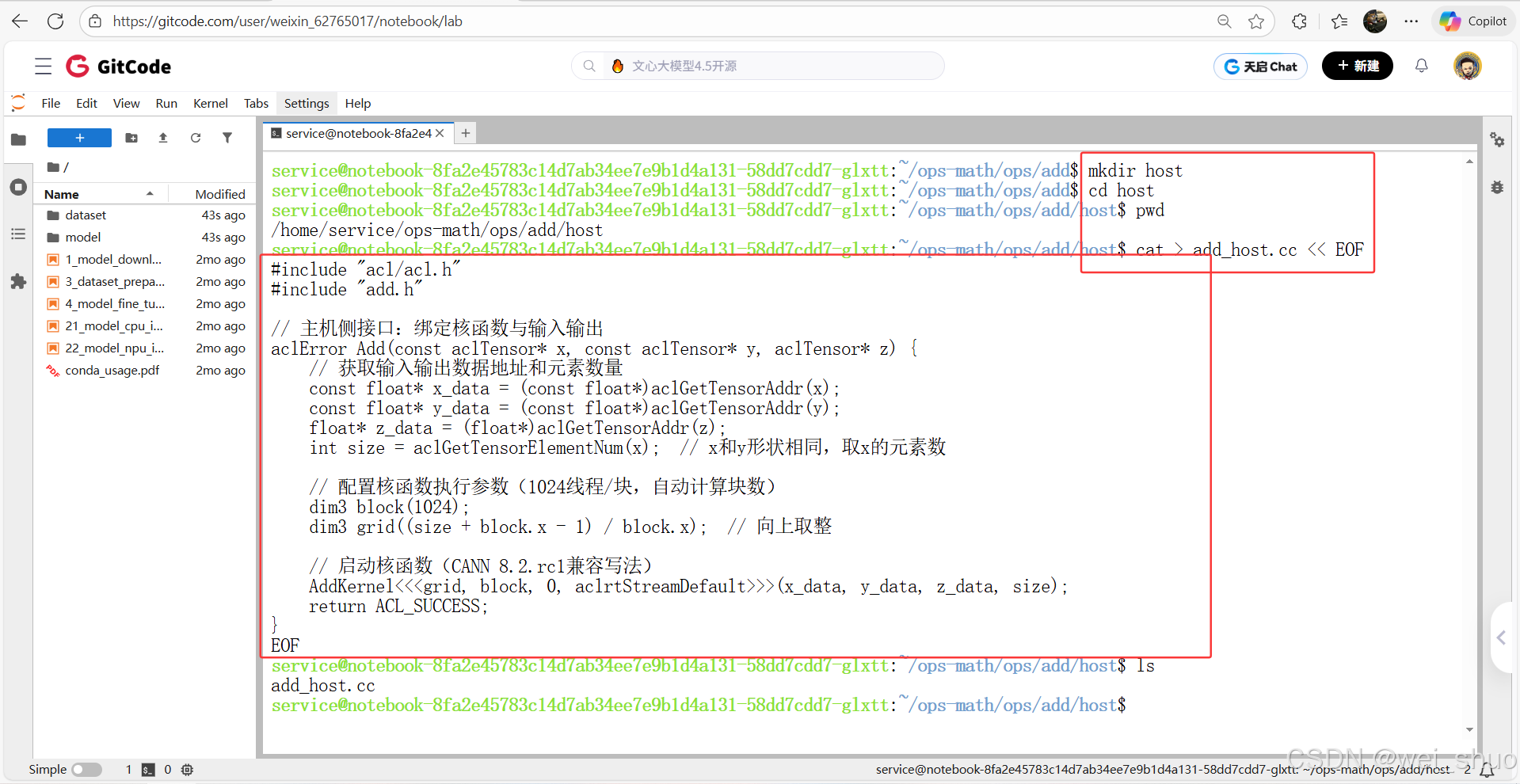Expand the collapsed right side panel
The image size is (1520, 784).
(x=1502, y=637)
